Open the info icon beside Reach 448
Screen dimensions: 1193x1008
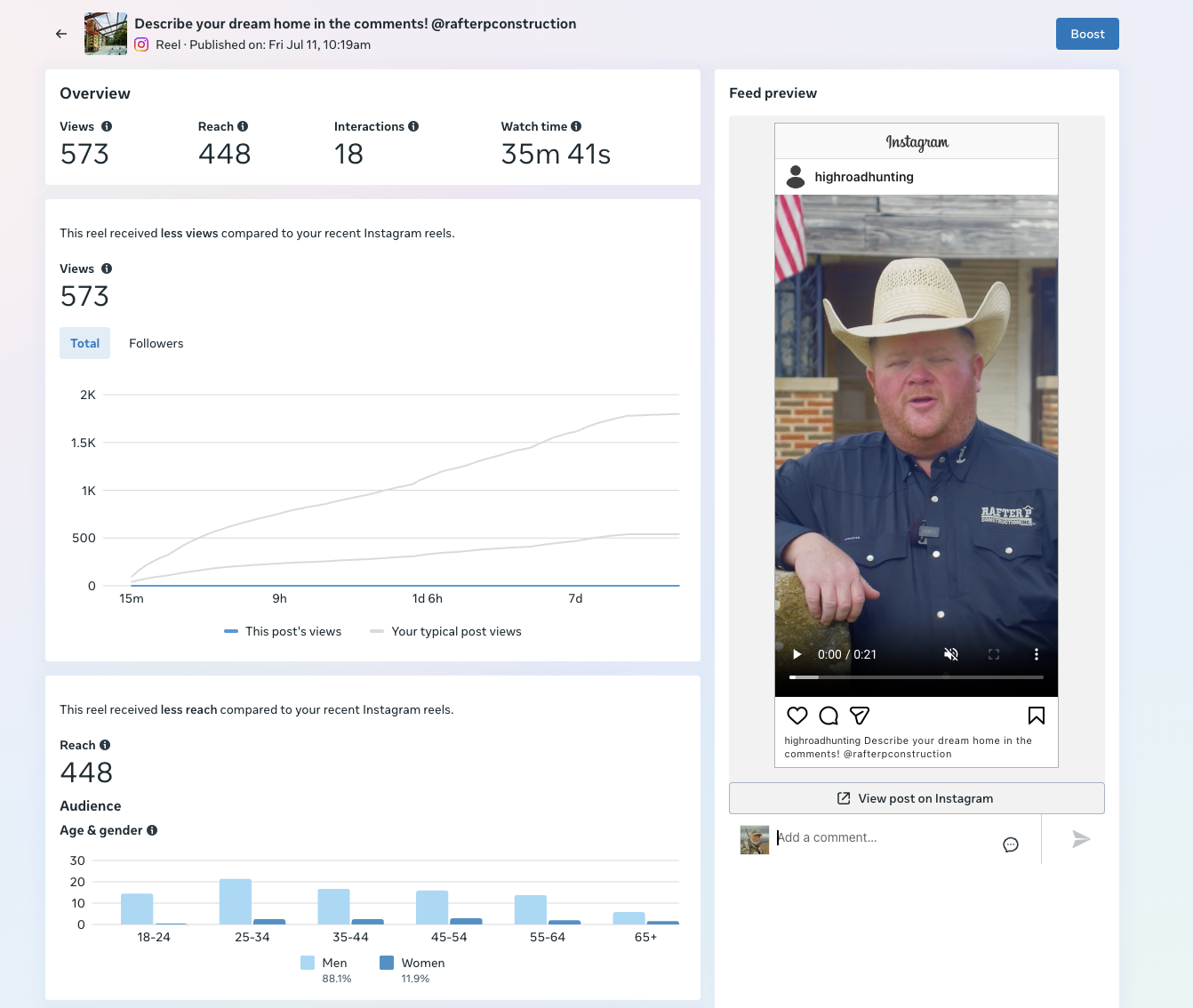click(x=105, y=745)
